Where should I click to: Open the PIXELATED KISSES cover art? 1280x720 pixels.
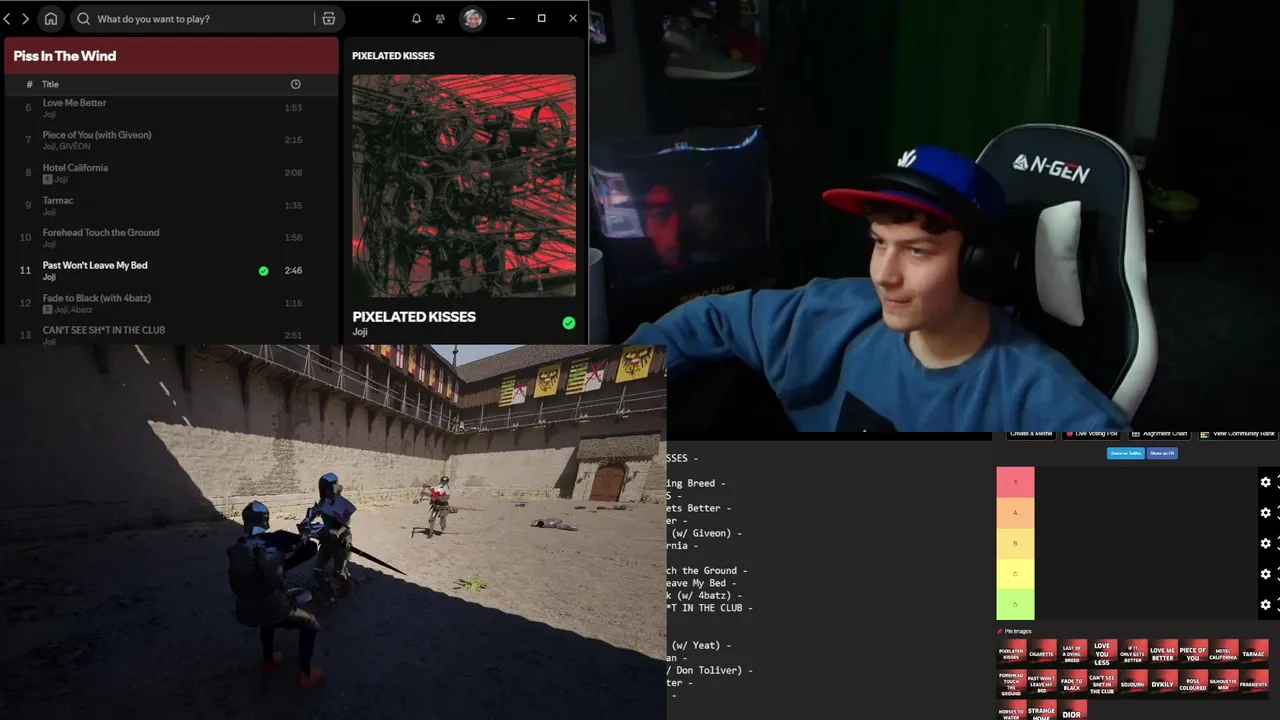point(464,185)
